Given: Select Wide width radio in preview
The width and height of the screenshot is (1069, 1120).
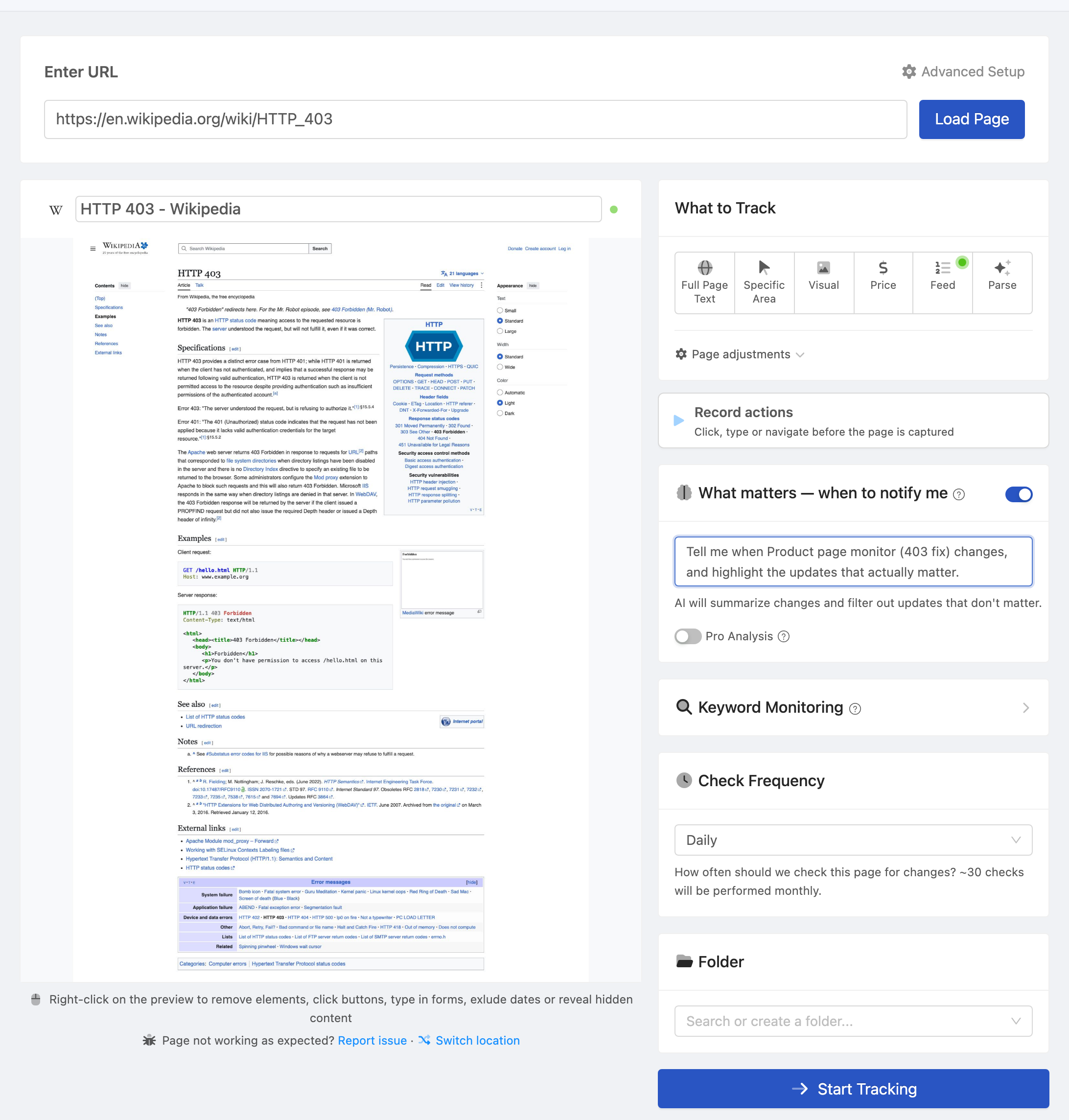Looking at the screenshot, I should pyautogui.click(x=500, y=367).
